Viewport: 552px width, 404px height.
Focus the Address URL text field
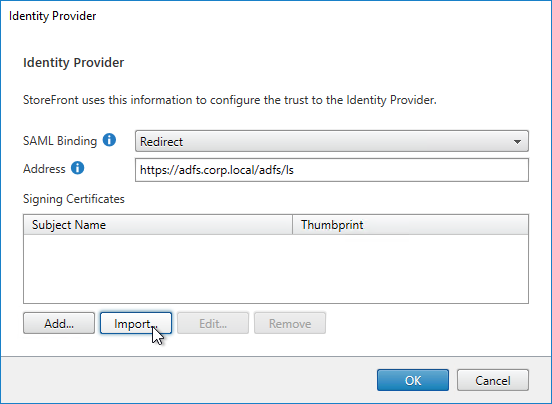[x=332, y=170]
